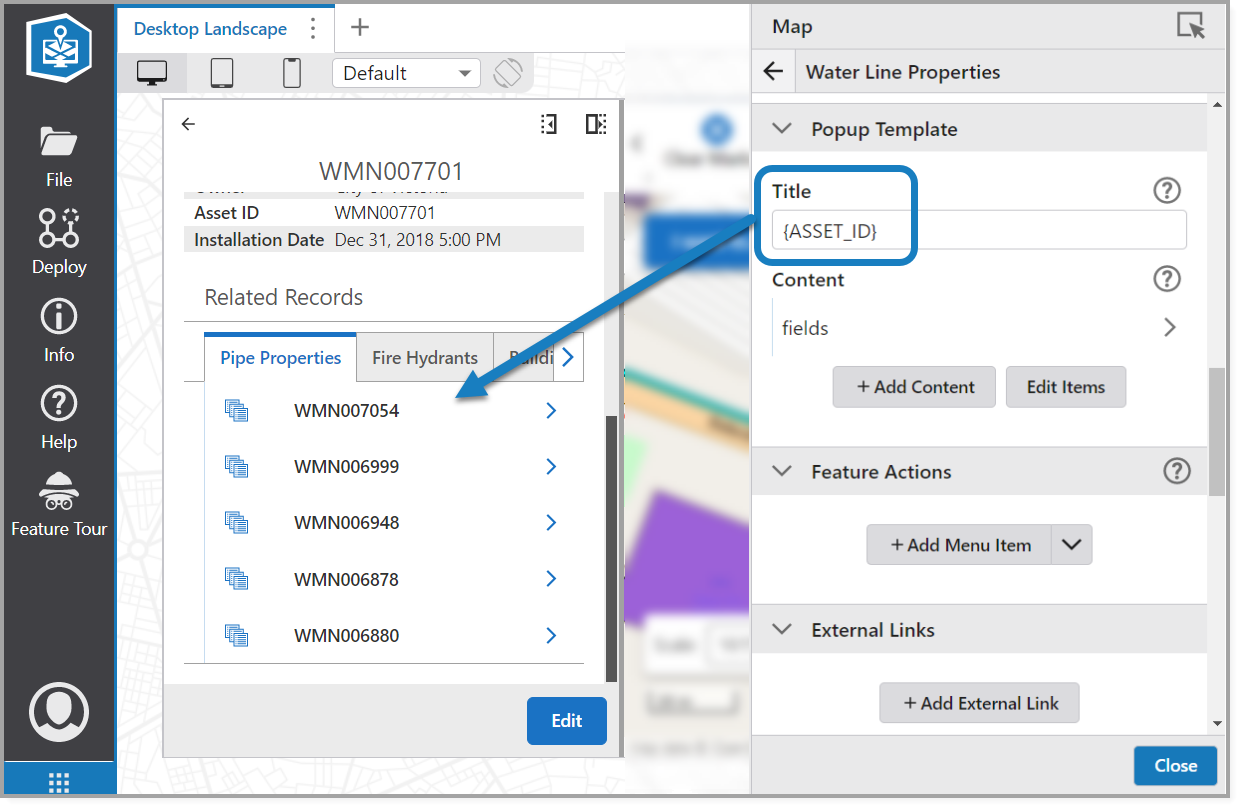Click the rotate orientation icon
The image size is (1242, 810).
508,73
